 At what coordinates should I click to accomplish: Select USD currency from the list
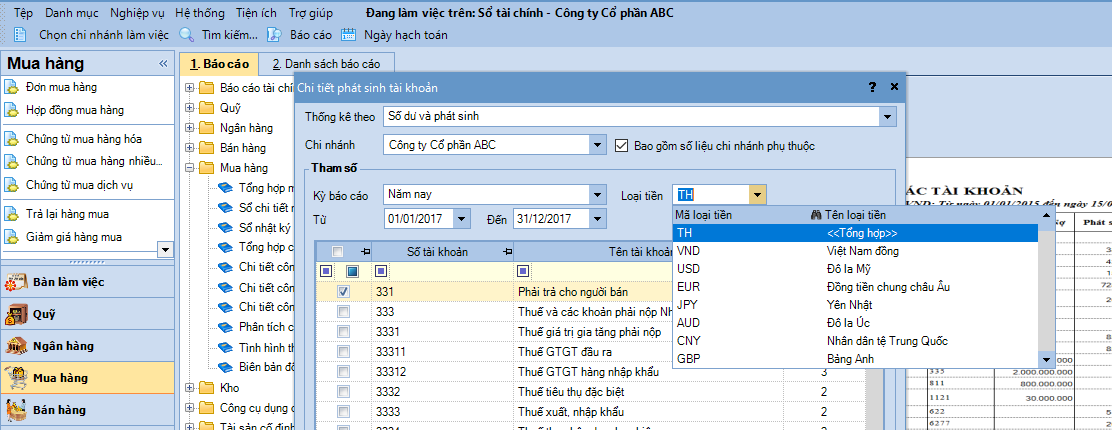tap(688, 269)
